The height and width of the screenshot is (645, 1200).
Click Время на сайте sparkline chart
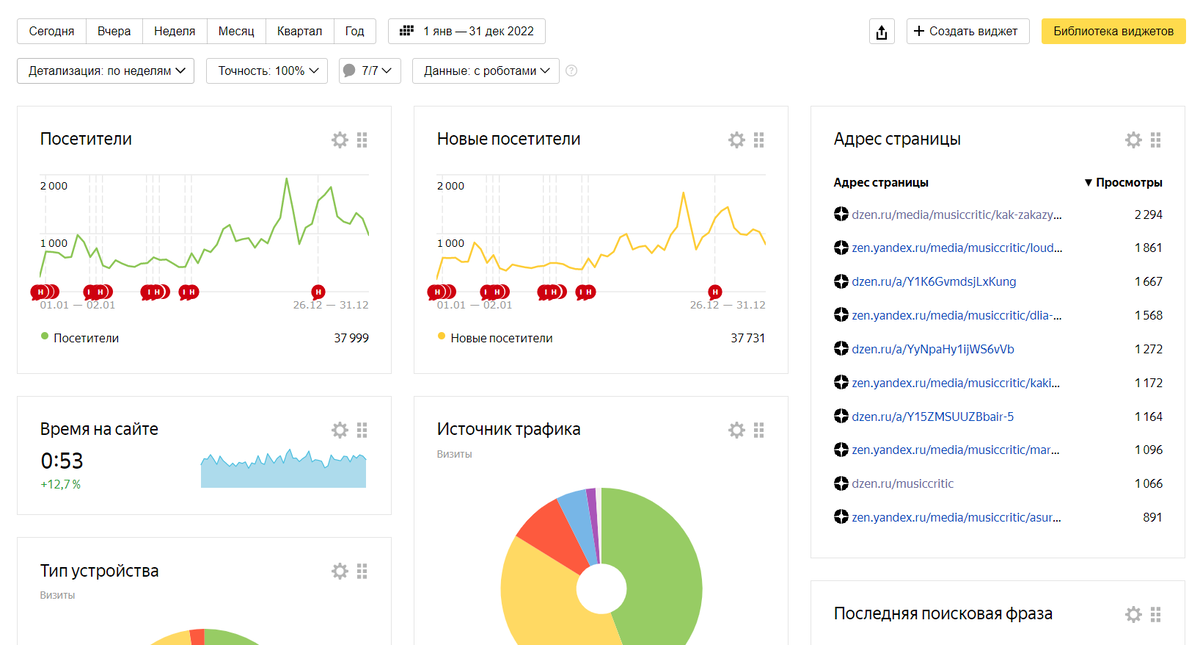[x=283, y=468]
